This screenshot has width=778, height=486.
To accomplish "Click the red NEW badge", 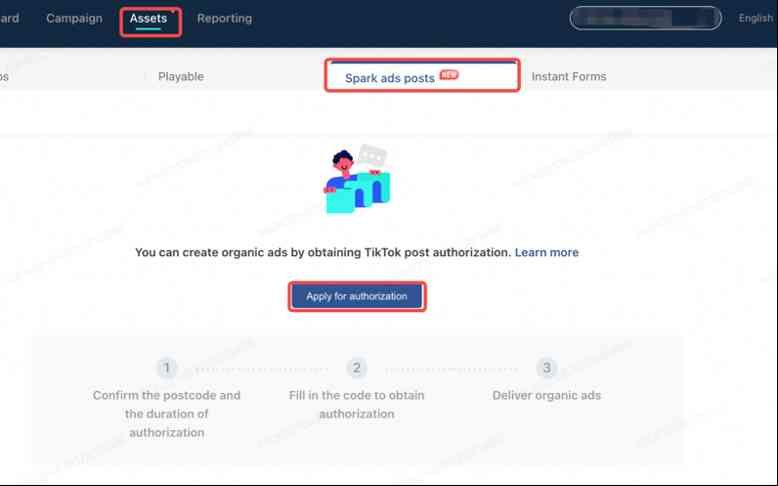I will tap(449, 75).
